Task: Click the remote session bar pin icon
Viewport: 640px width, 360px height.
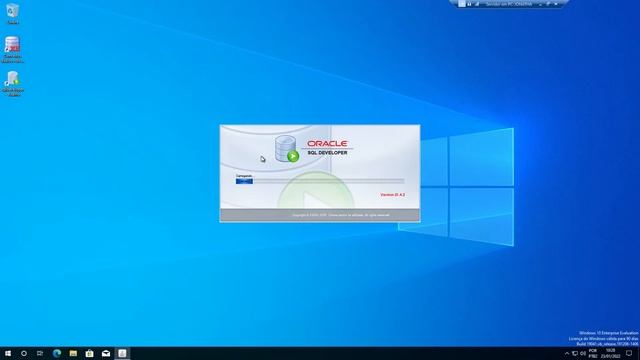Action: 469,4
